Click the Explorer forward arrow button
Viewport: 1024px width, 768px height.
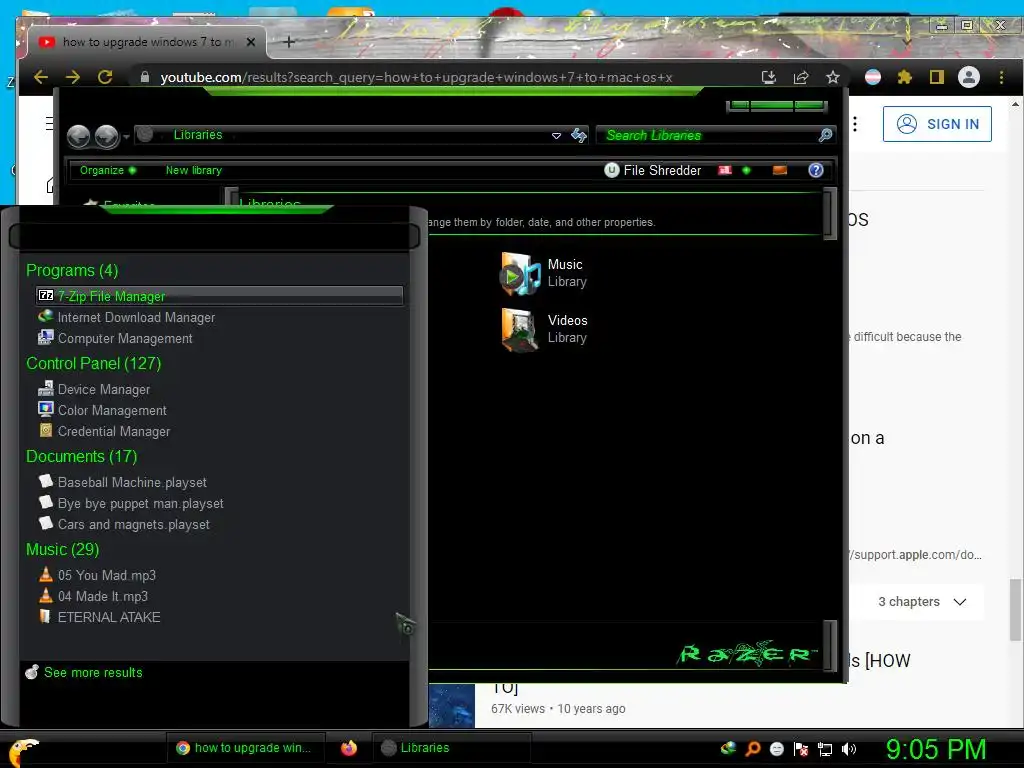[x=106, y=136]
